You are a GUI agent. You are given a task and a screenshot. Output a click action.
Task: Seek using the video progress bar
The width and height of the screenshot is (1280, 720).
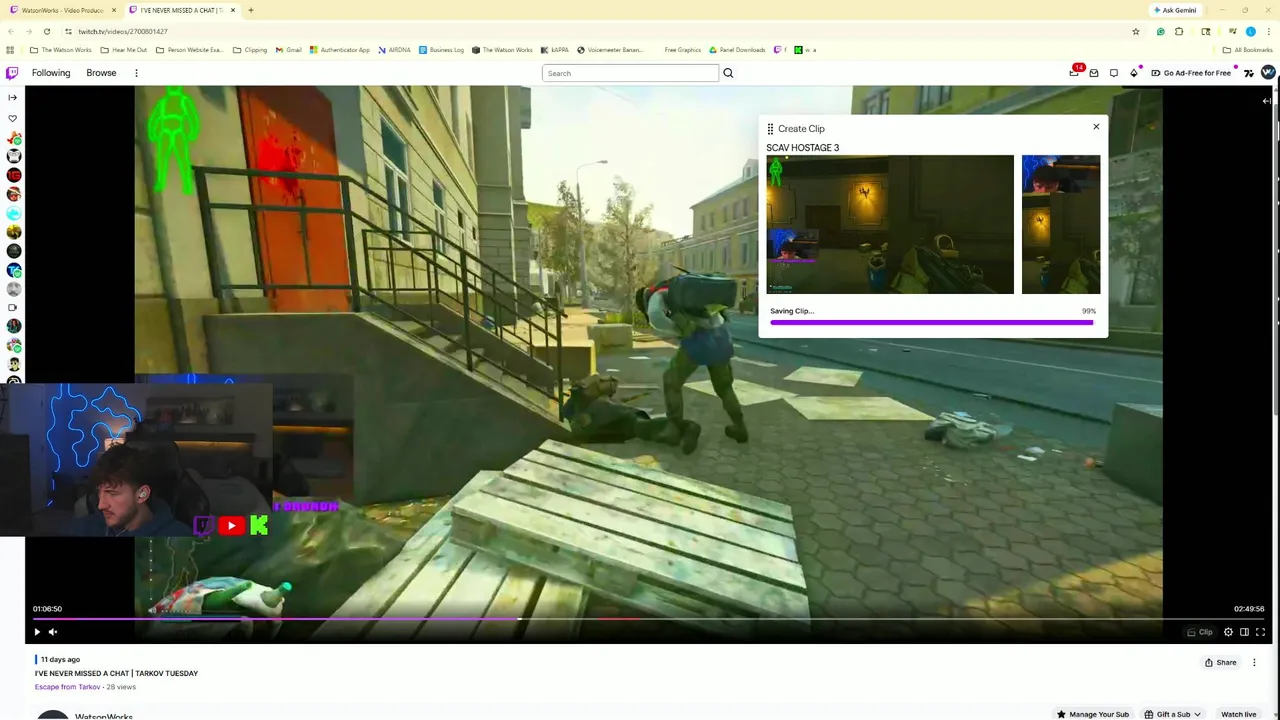point(648,619)
